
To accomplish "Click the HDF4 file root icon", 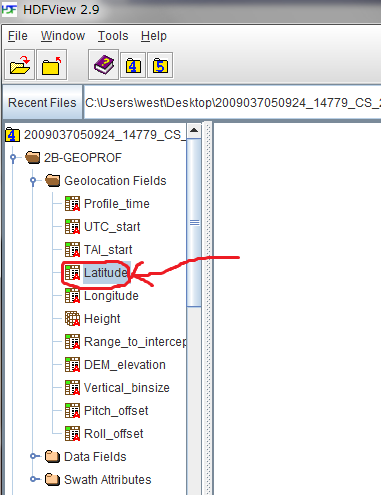I will [x=12, y=135].
